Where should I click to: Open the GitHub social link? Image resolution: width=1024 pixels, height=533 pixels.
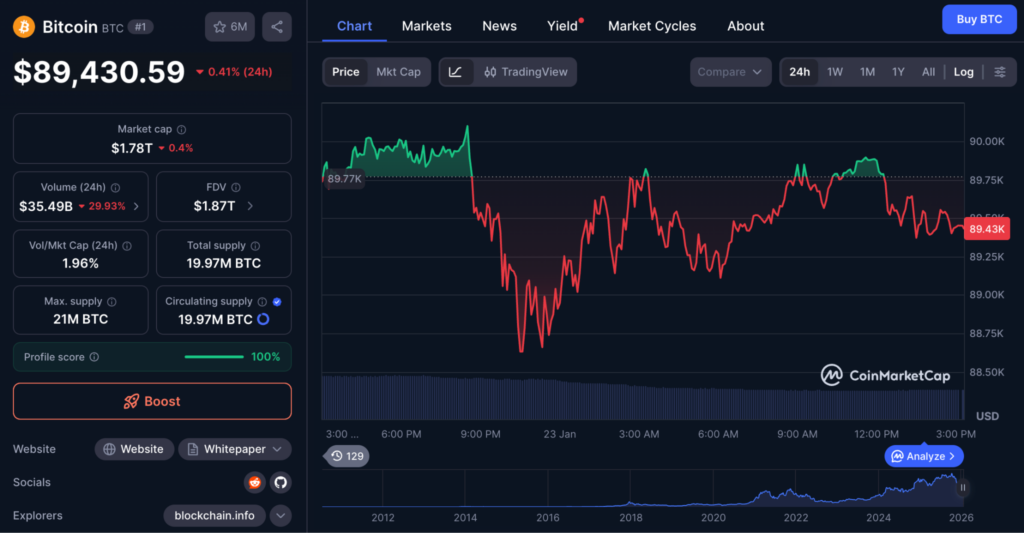[280, 482]
